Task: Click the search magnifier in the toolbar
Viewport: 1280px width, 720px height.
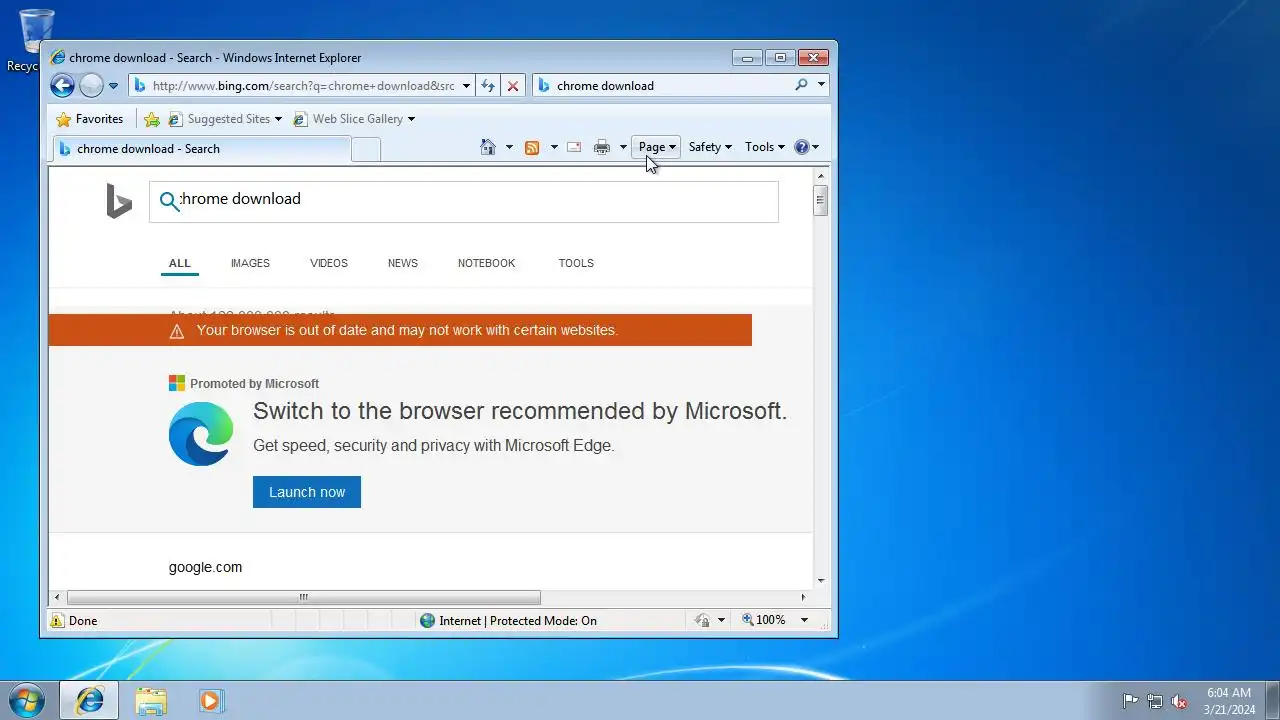Action: (x=801, y=85)
